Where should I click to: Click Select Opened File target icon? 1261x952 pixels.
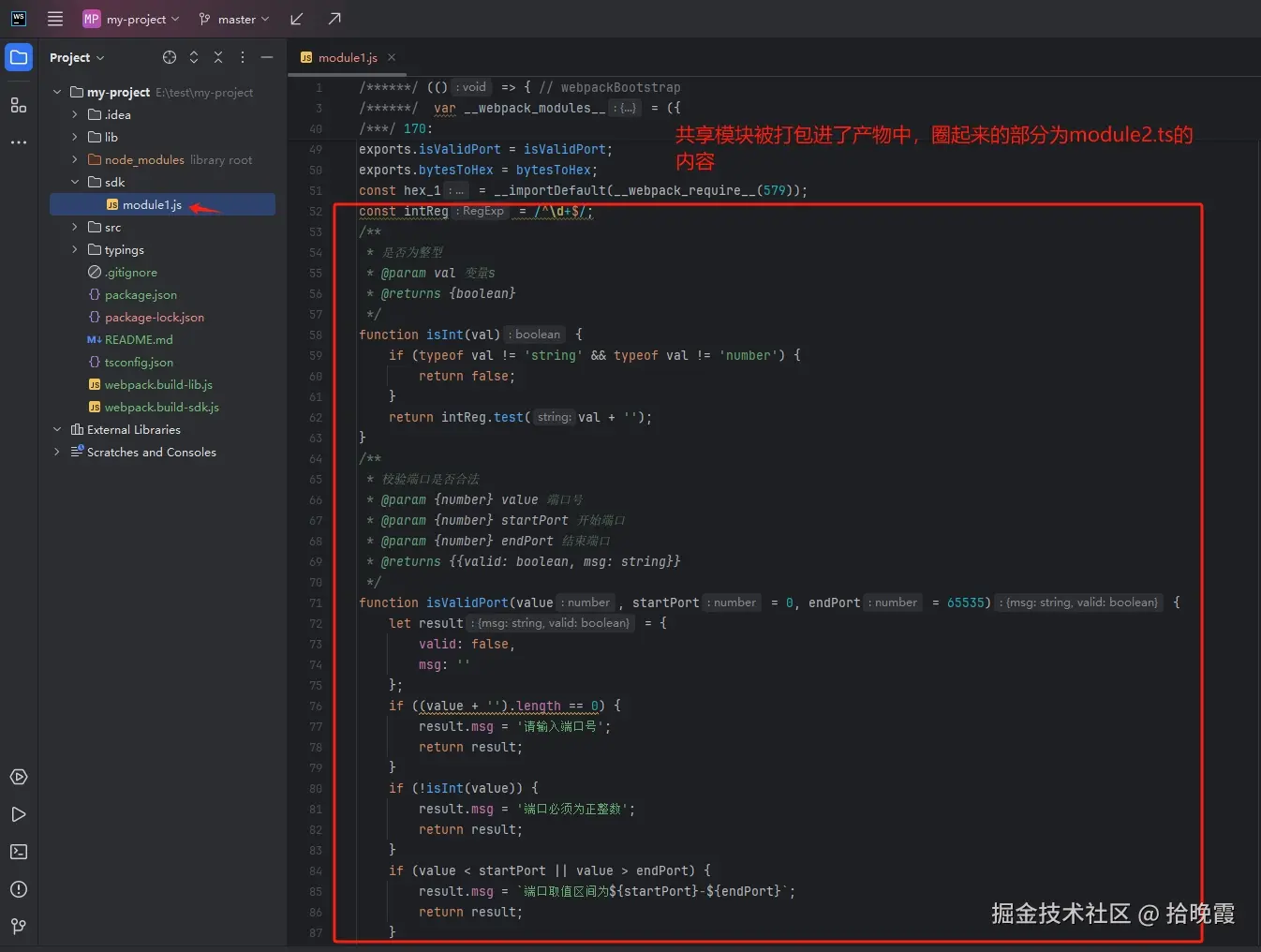pos(170,57)
